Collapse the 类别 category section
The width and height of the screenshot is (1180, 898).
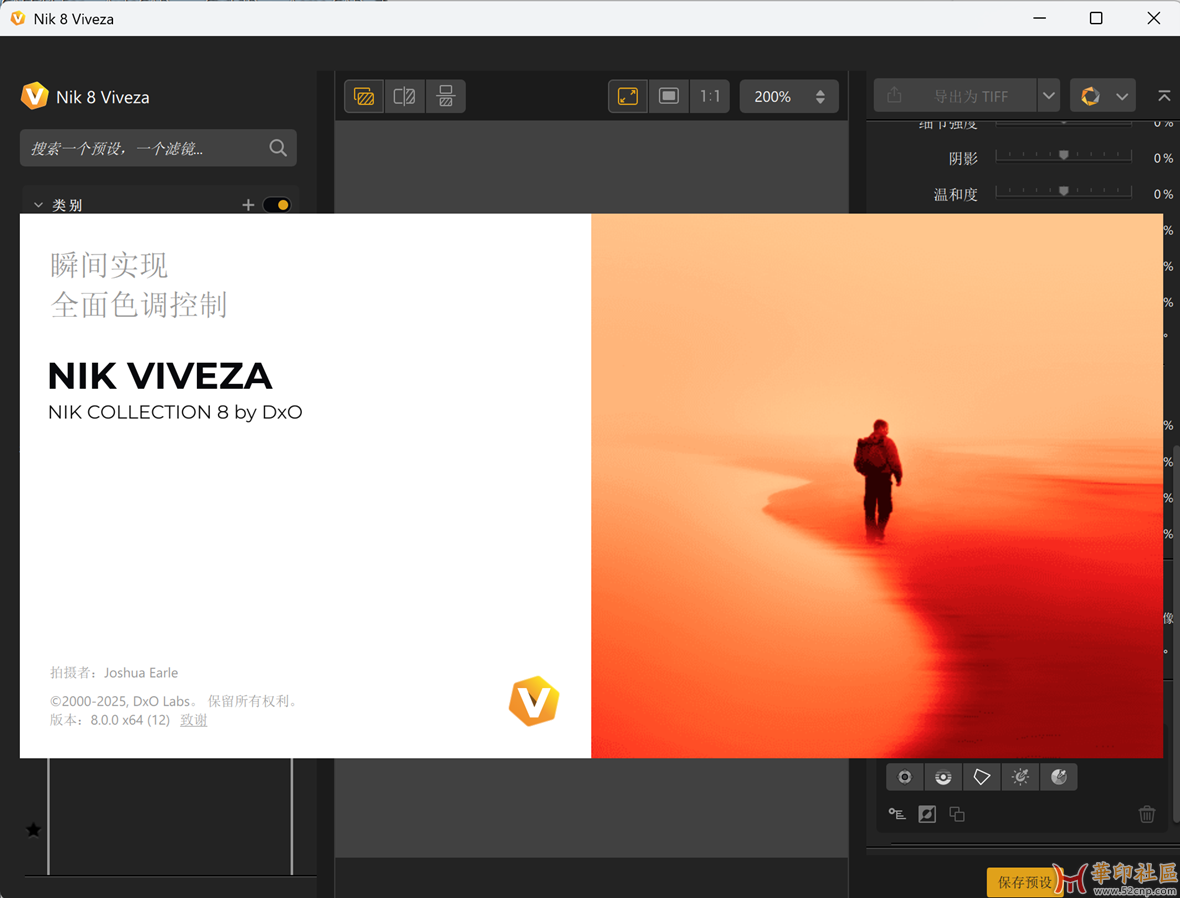coord(38,205)
